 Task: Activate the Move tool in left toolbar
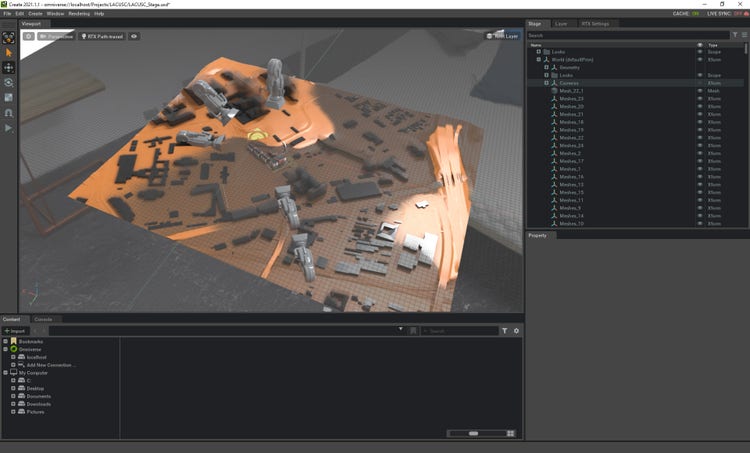9,67
